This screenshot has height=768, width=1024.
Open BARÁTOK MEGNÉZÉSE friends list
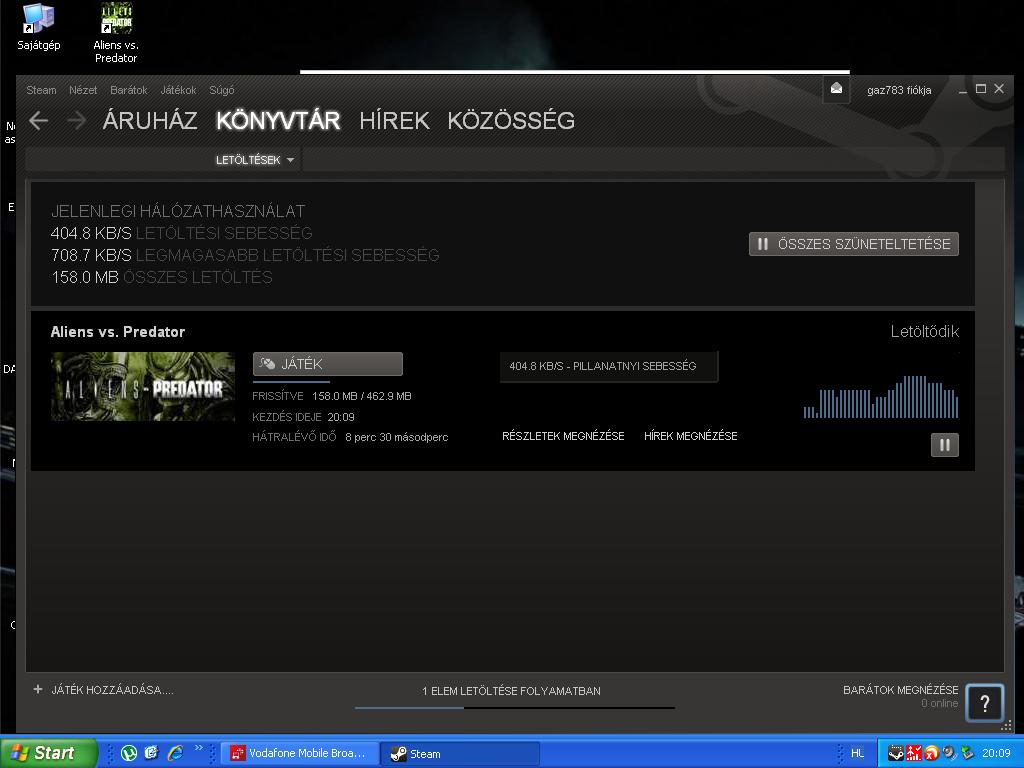pyautogui.click(x=901, y=690)
